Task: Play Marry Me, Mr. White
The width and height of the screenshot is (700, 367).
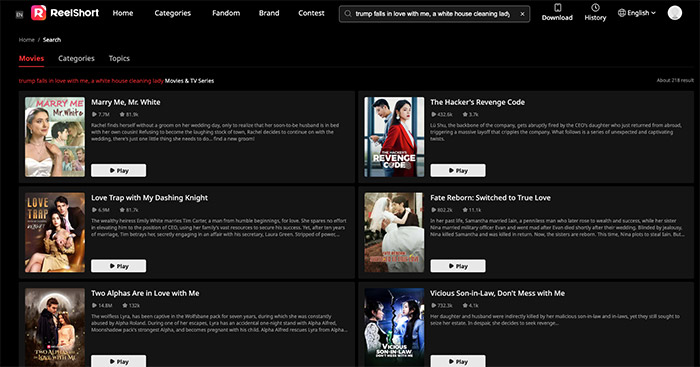Action: pyautogui.click(x=118, y=171)
